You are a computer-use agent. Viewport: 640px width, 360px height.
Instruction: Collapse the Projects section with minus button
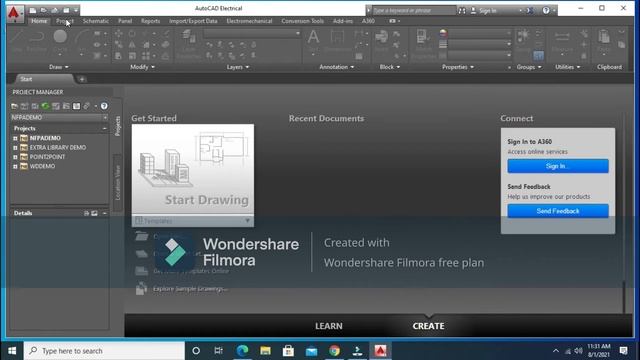click(104, 128)
